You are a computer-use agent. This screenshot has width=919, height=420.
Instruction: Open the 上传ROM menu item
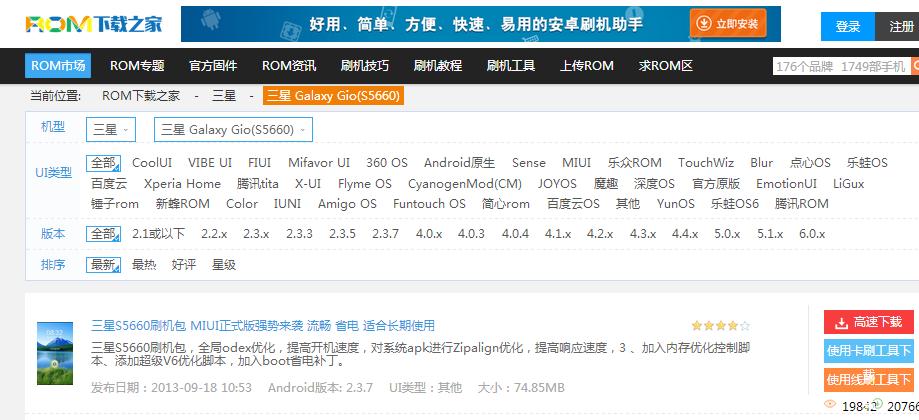tap(587, 66)
